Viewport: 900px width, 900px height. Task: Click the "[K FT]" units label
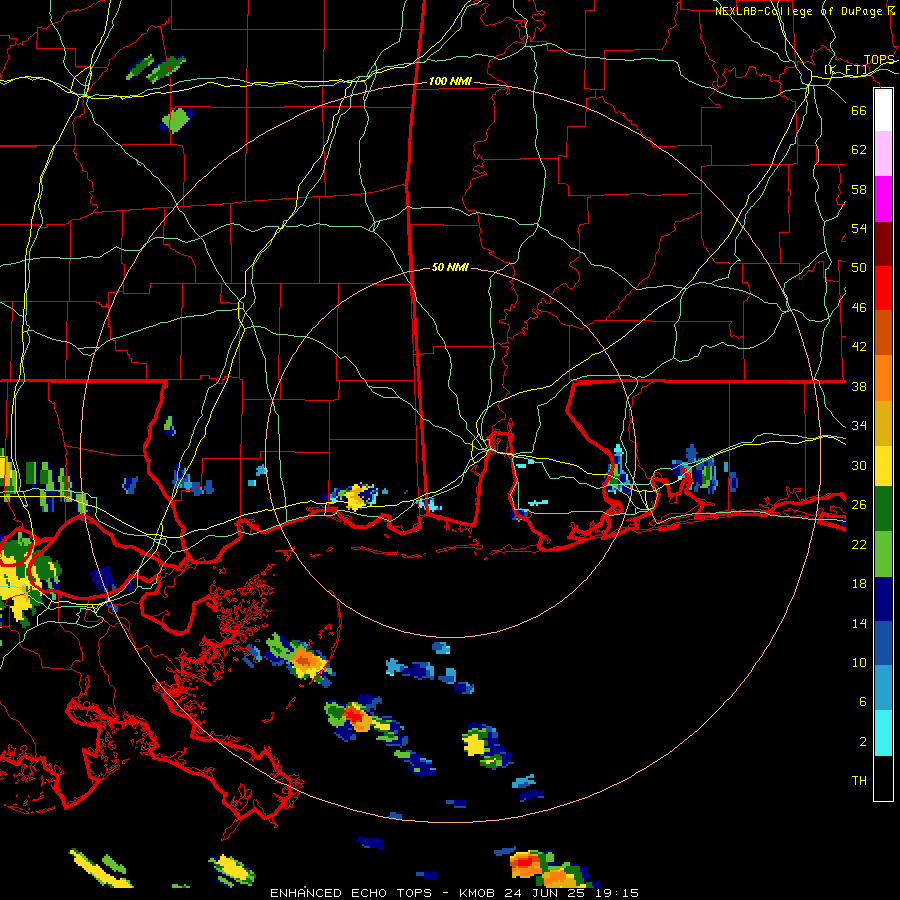(847, 70)
